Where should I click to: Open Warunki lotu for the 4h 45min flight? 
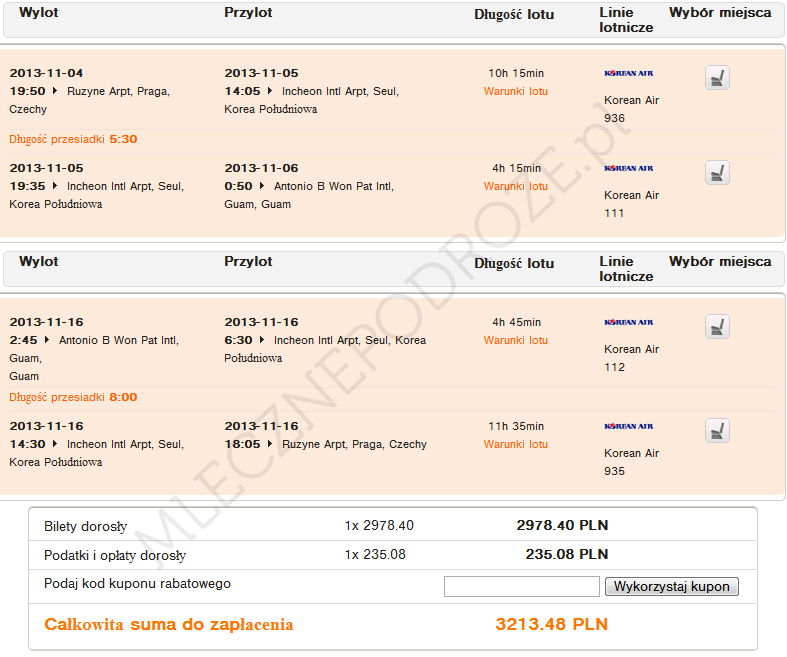(515, 340)
